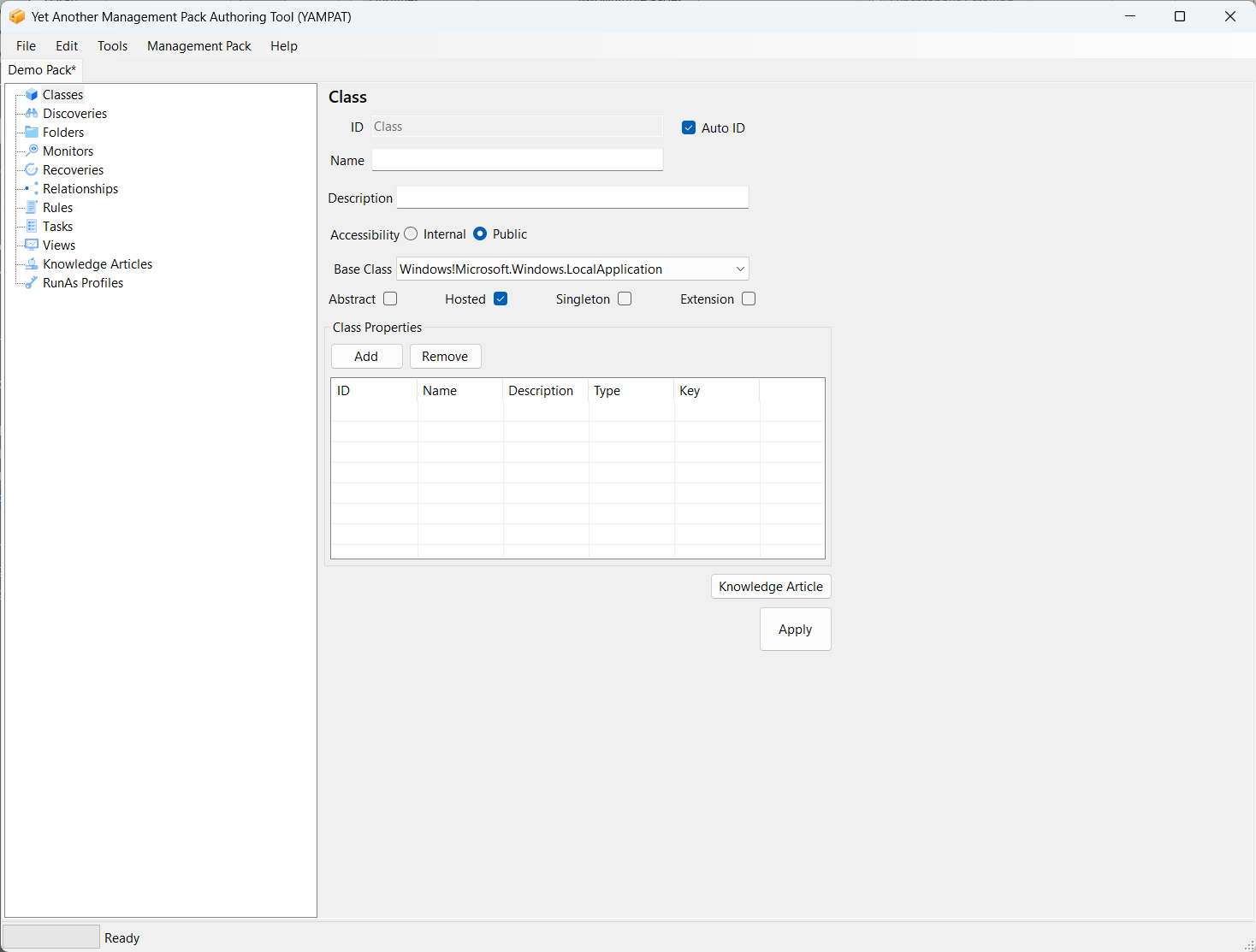Switch to the Demo Pack tab
The image size is (1256, 952).
42,70
